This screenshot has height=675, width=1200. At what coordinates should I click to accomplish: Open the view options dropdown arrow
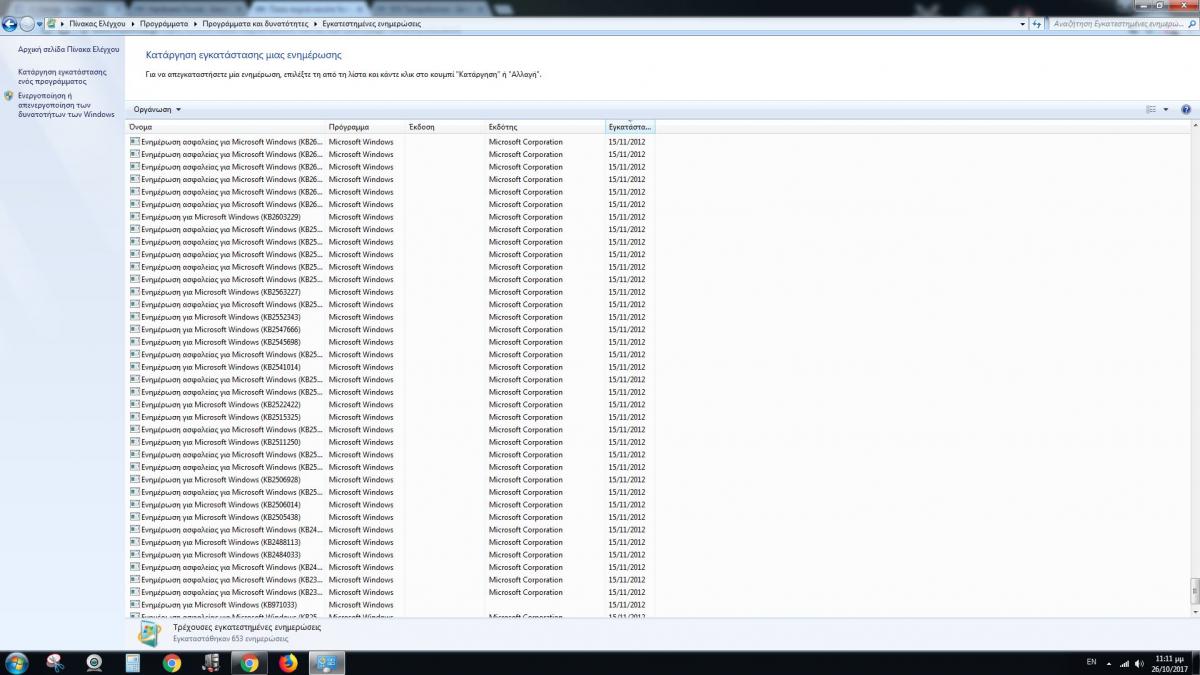click(x=1165, y=109)
